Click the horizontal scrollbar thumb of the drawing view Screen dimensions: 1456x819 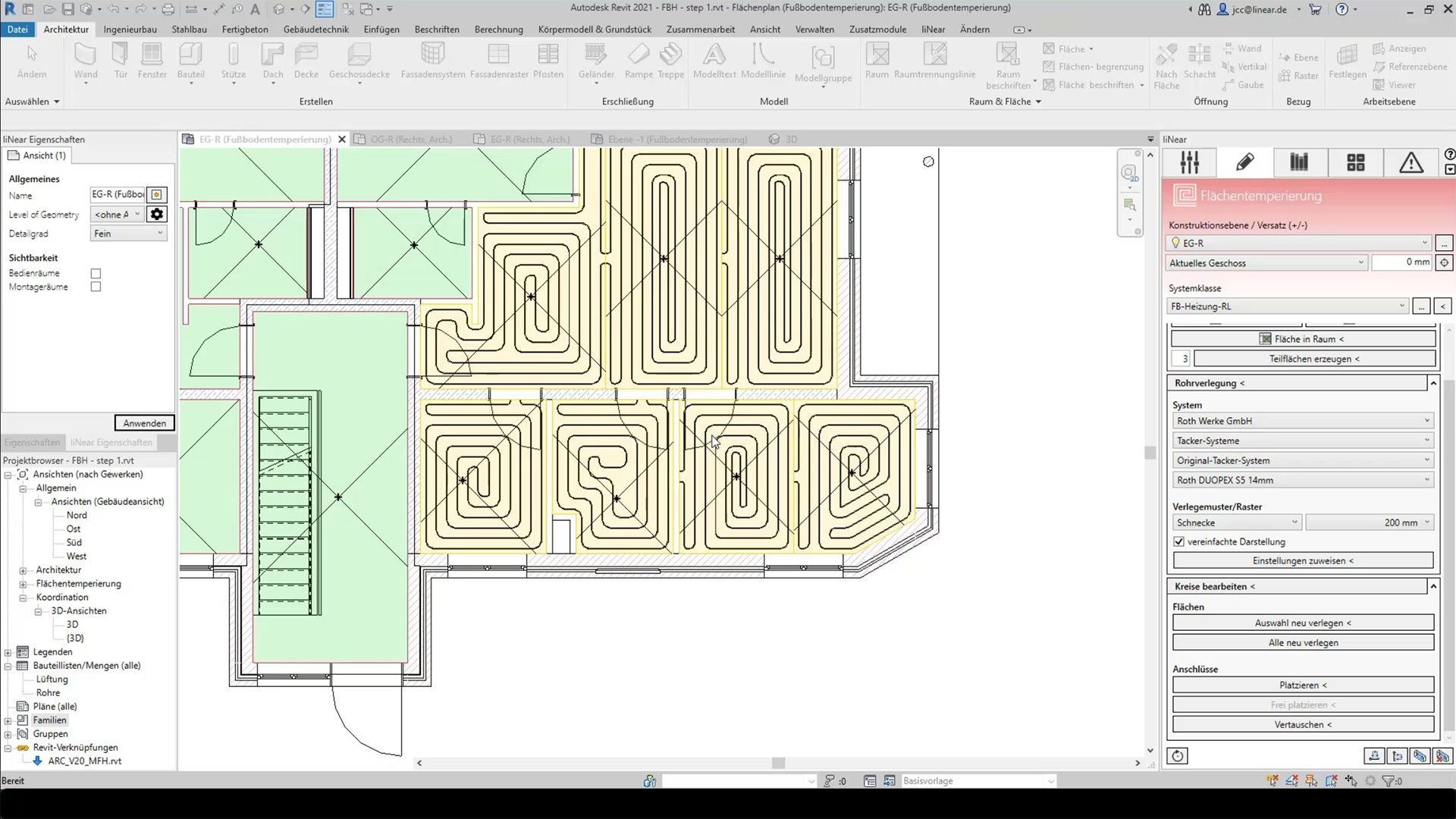coord(778,763)
